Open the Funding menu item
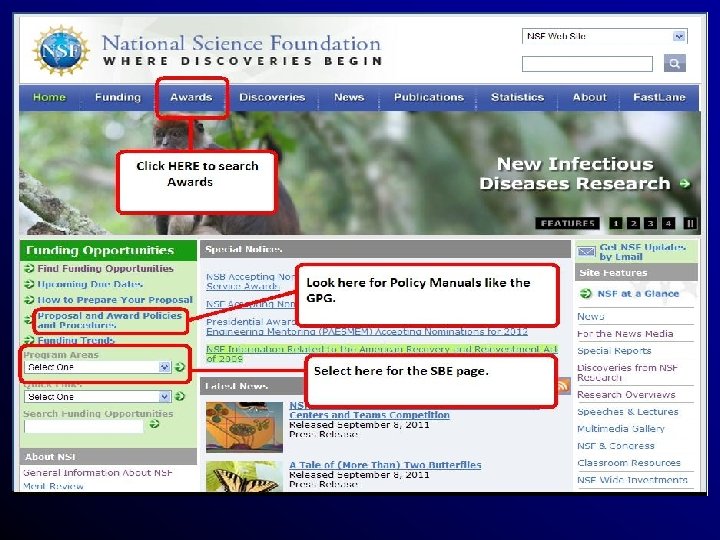 point(118,97)
